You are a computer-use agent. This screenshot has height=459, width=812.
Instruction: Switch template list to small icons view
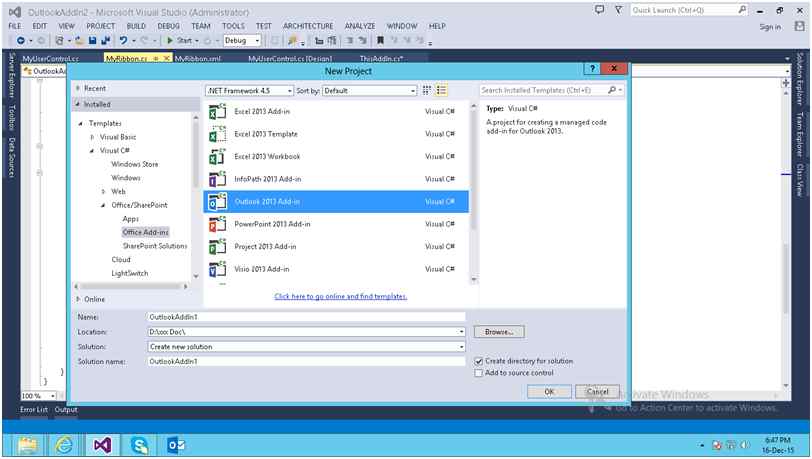coord(427,90)
